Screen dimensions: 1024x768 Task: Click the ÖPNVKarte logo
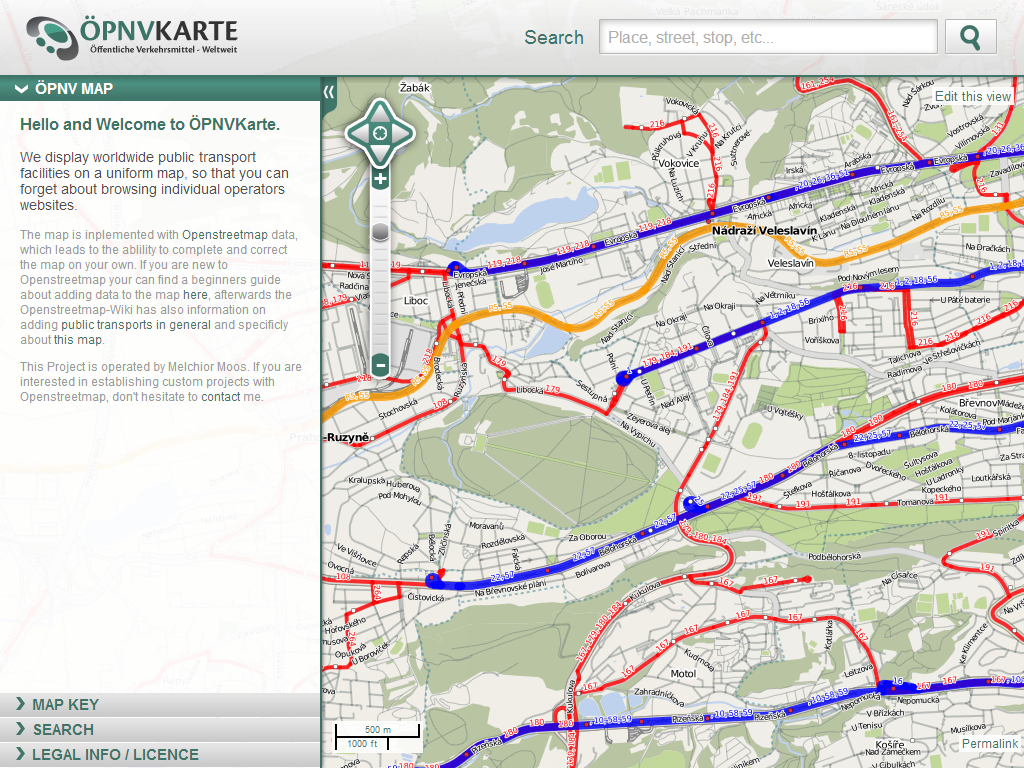(x=132, y=37)
